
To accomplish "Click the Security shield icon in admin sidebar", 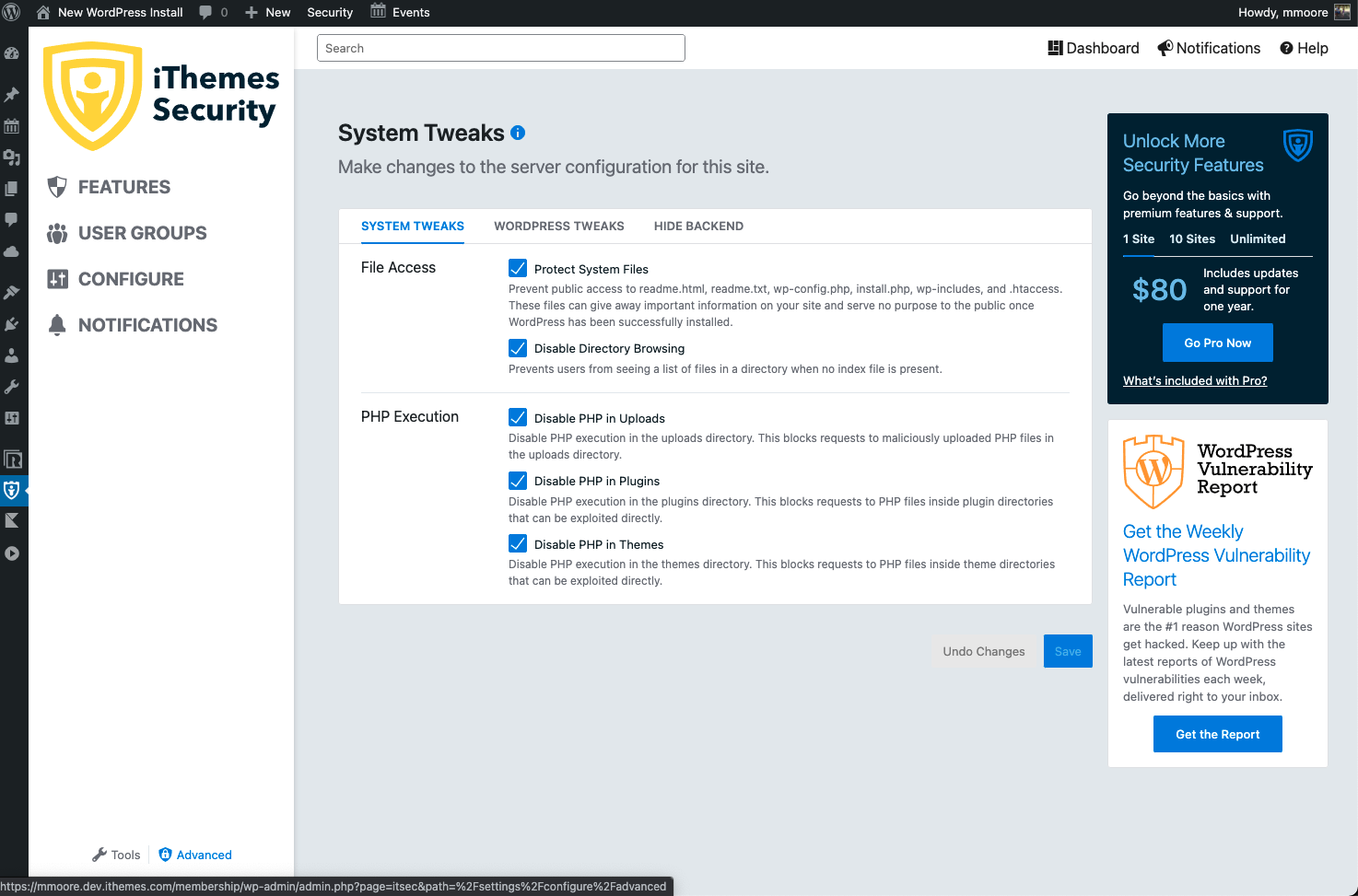I will coord(12,490).
